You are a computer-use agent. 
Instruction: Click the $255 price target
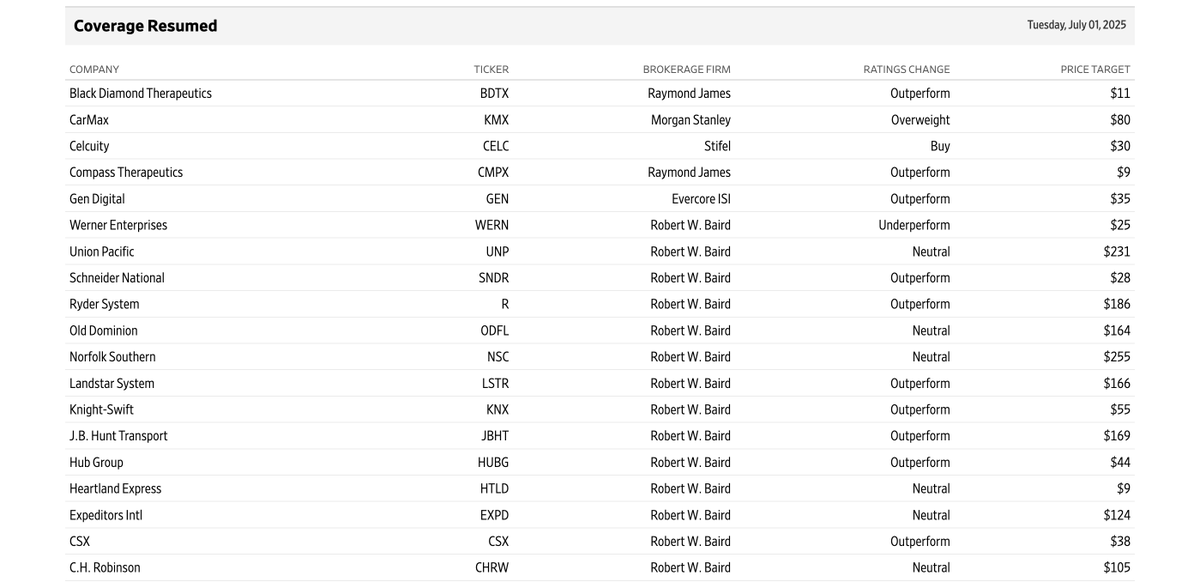1117,357
